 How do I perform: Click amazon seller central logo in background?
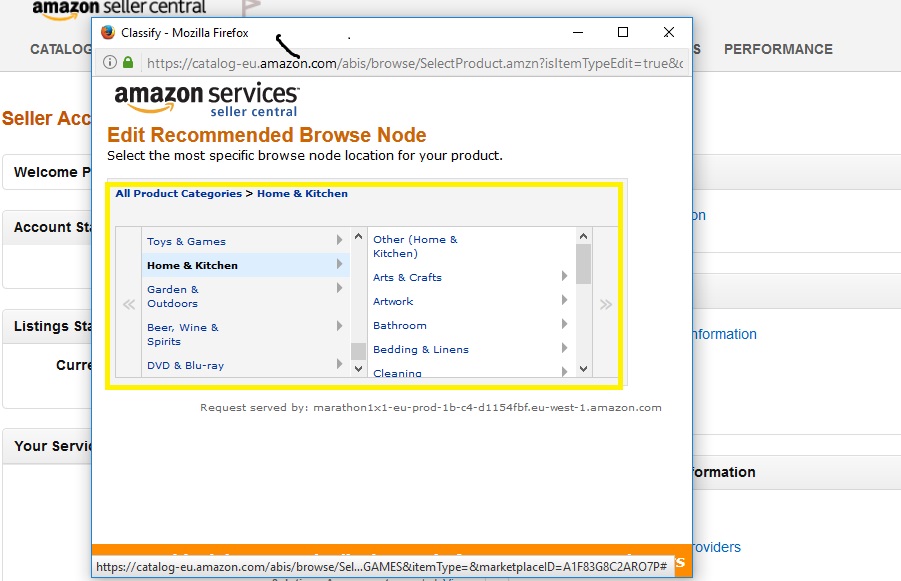click(x=119, y=9)
